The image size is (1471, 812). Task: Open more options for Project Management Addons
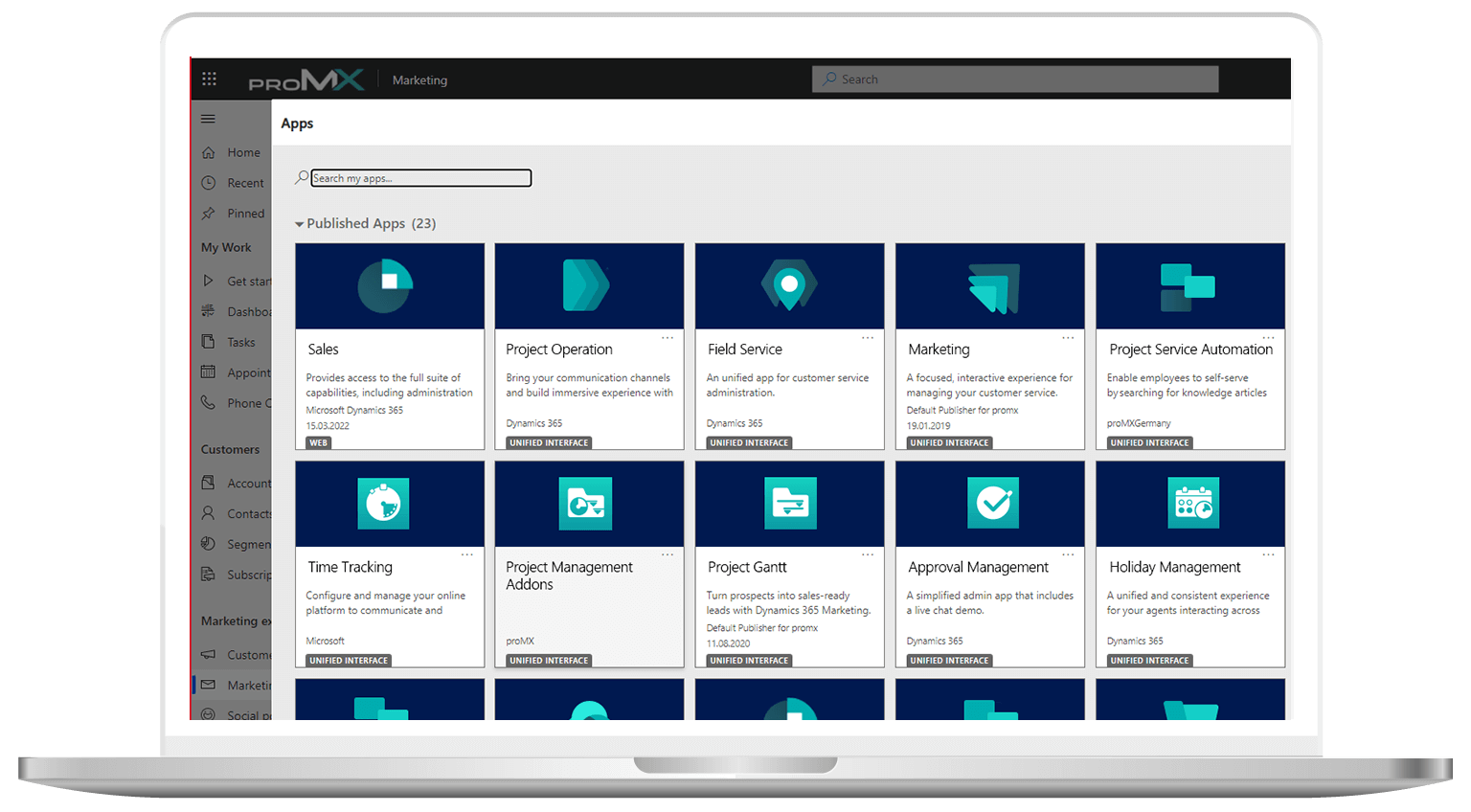pyautogui.click(x=668, y=554)
